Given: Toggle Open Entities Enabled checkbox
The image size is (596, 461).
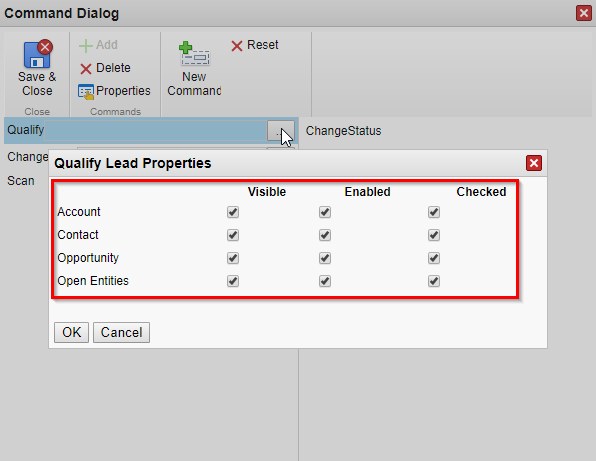Looking at the screenshot, I should click(x=325, y=281).
